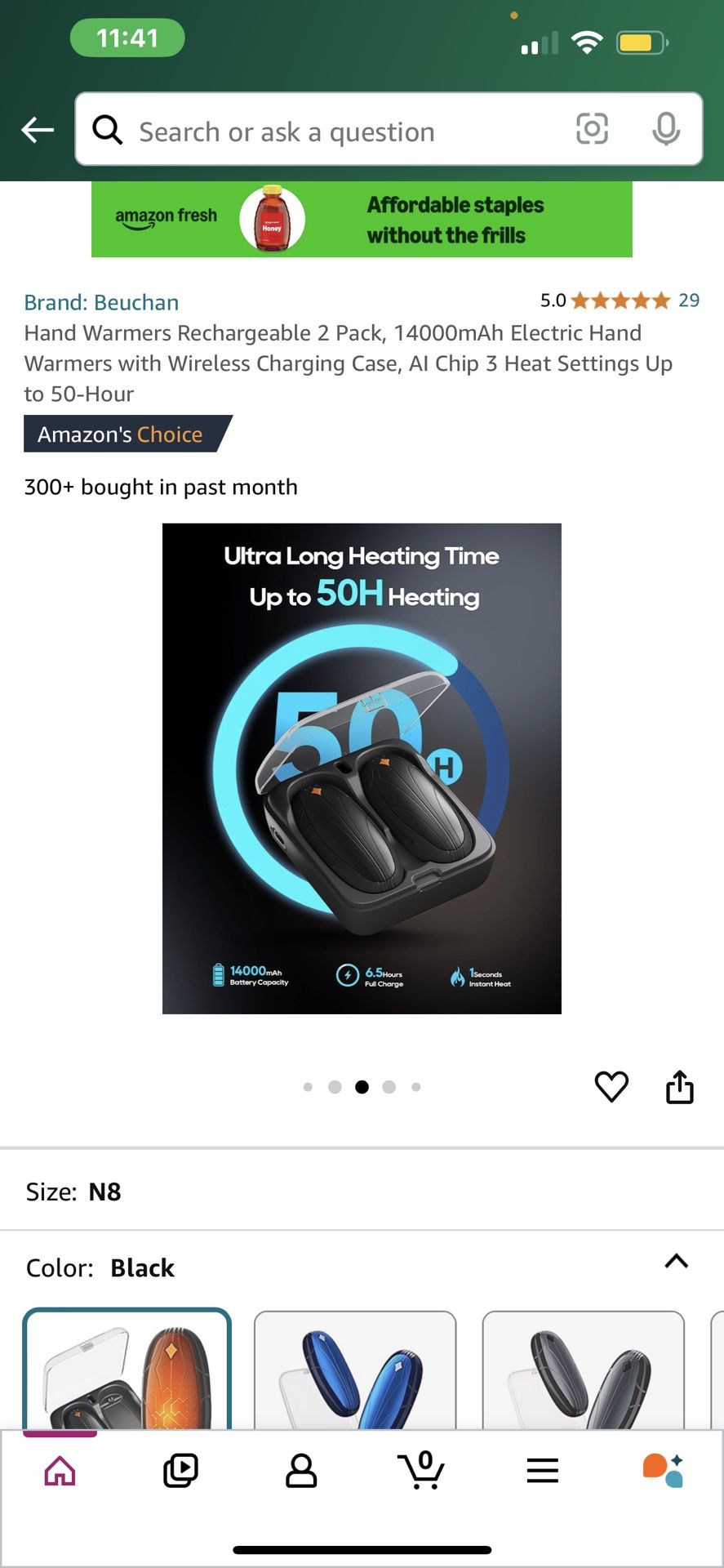Expand the Size N8 selector
Screen dimensions: 724x1568
362,1192
